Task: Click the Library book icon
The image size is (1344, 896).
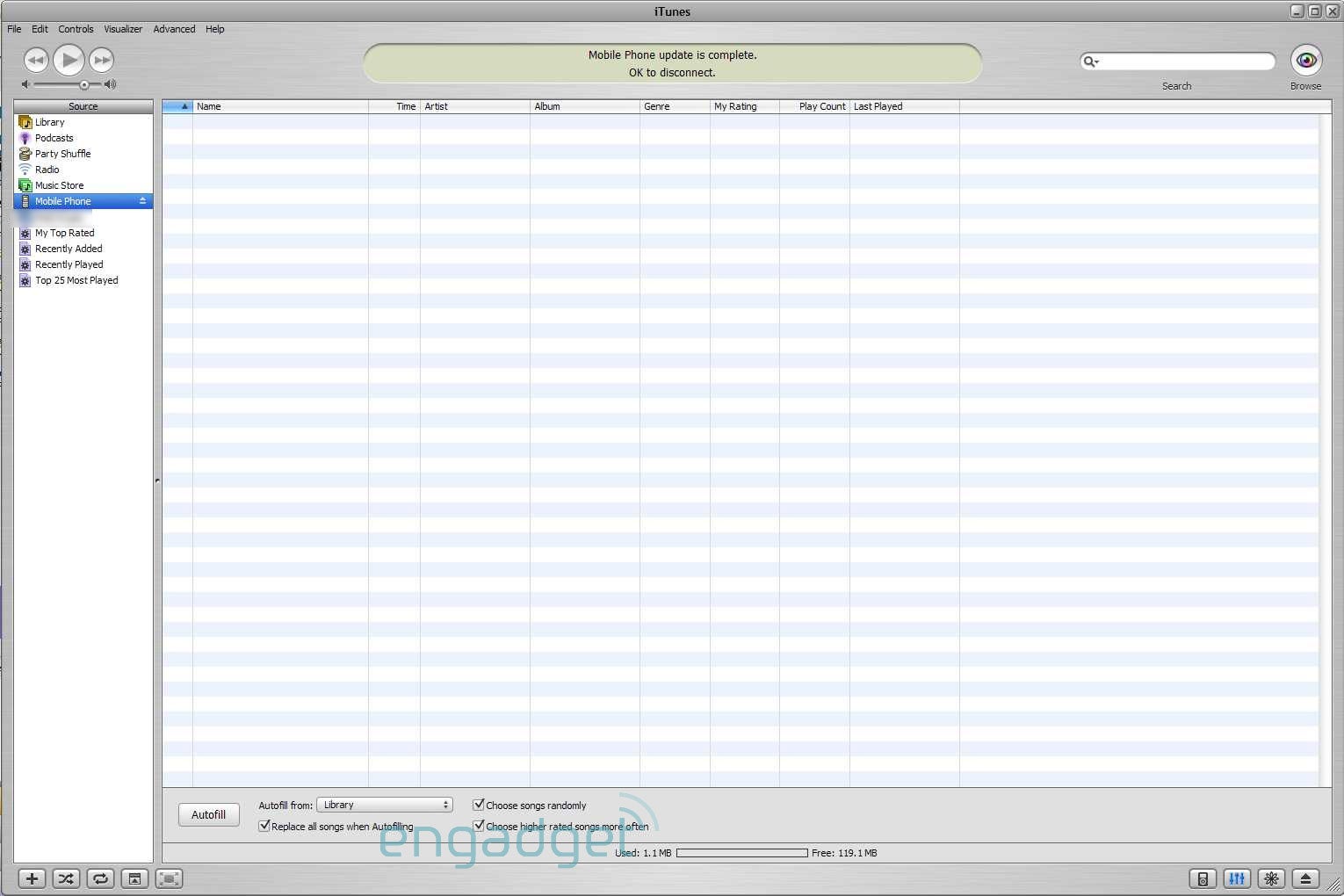Action: [25, 122]
